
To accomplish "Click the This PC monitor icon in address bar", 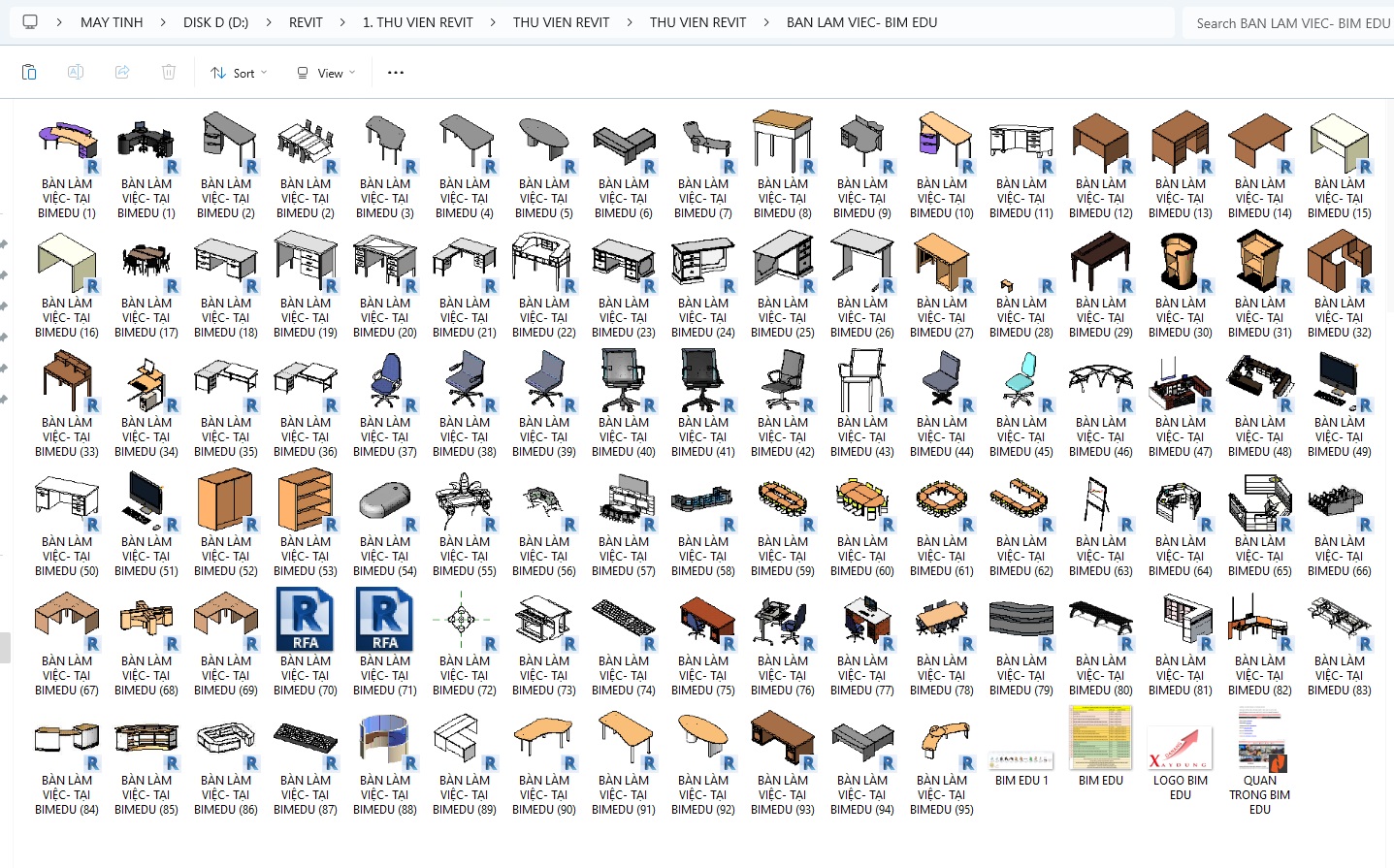I will [30, 22].
